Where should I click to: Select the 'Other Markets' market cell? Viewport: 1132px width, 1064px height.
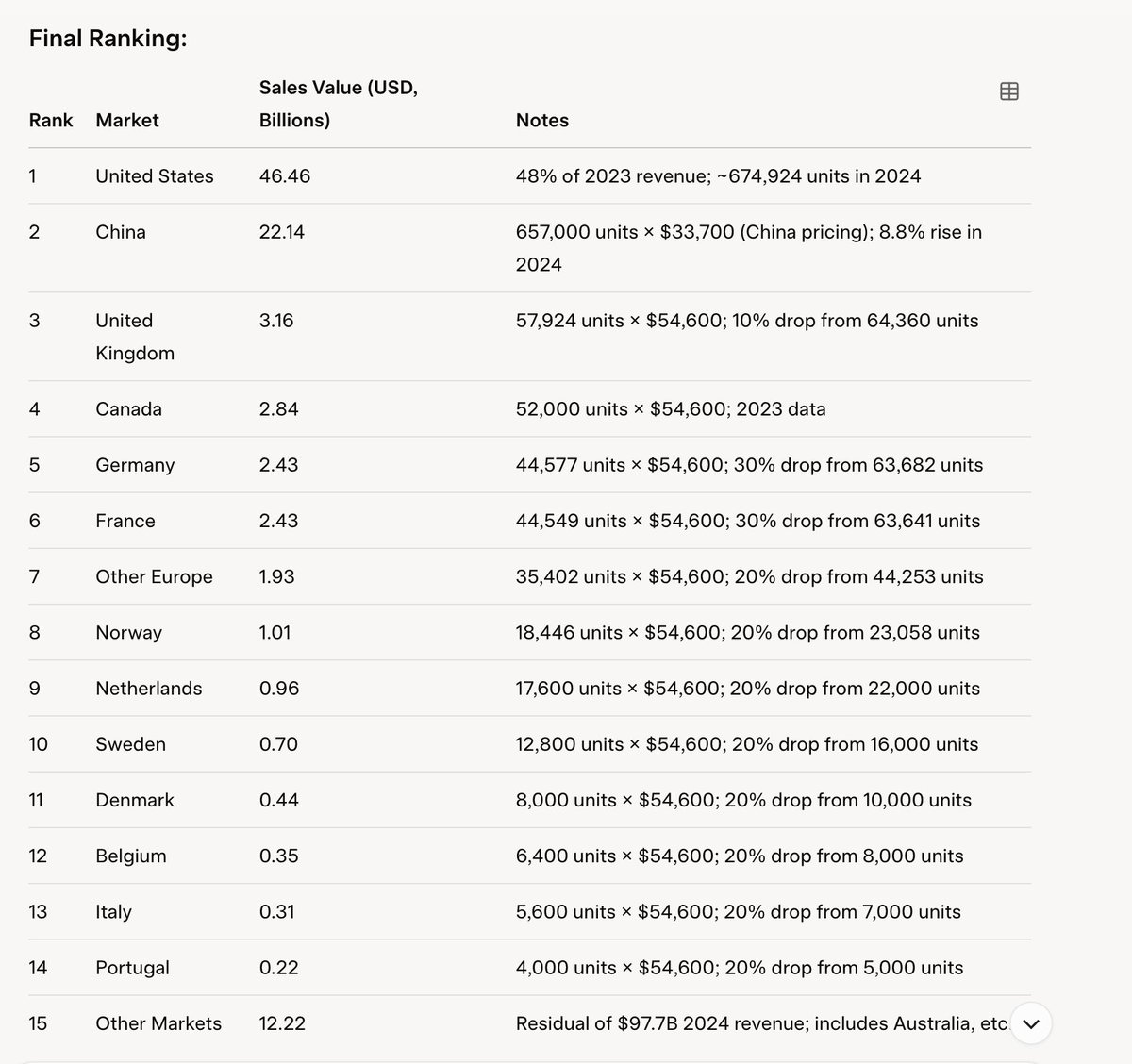coord(158,1023)
